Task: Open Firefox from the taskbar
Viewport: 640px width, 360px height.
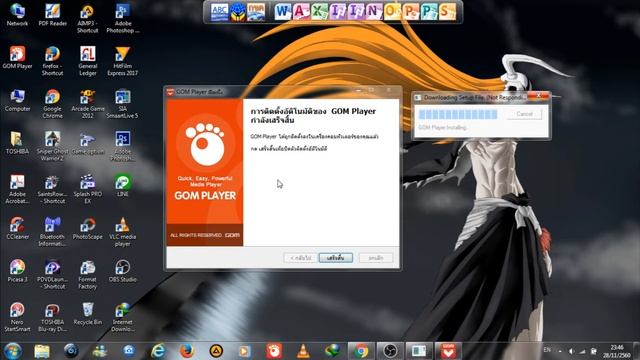Action: click(187, 351)
